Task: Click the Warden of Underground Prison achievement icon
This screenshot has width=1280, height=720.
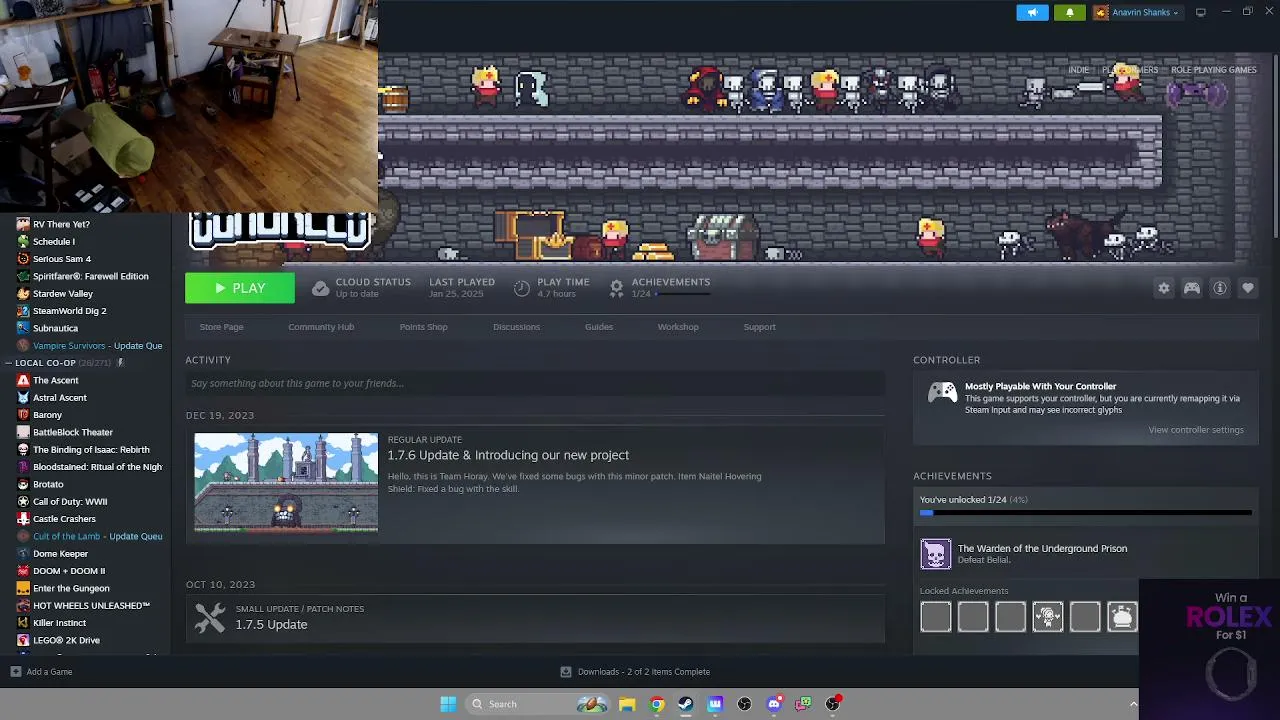Action: tap(936, 554)
